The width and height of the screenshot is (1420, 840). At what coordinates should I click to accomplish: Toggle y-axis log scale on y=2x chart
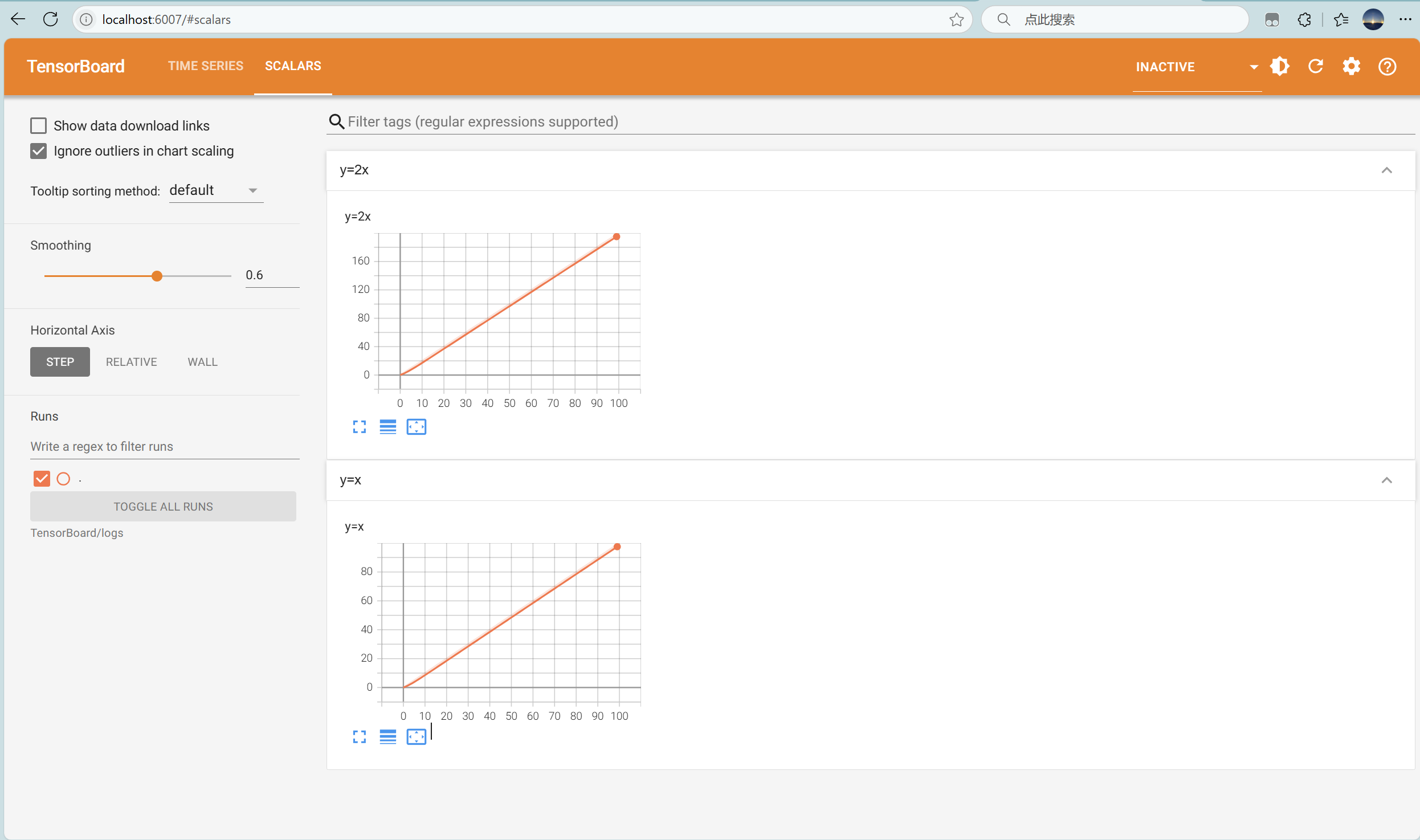(387, 427)
